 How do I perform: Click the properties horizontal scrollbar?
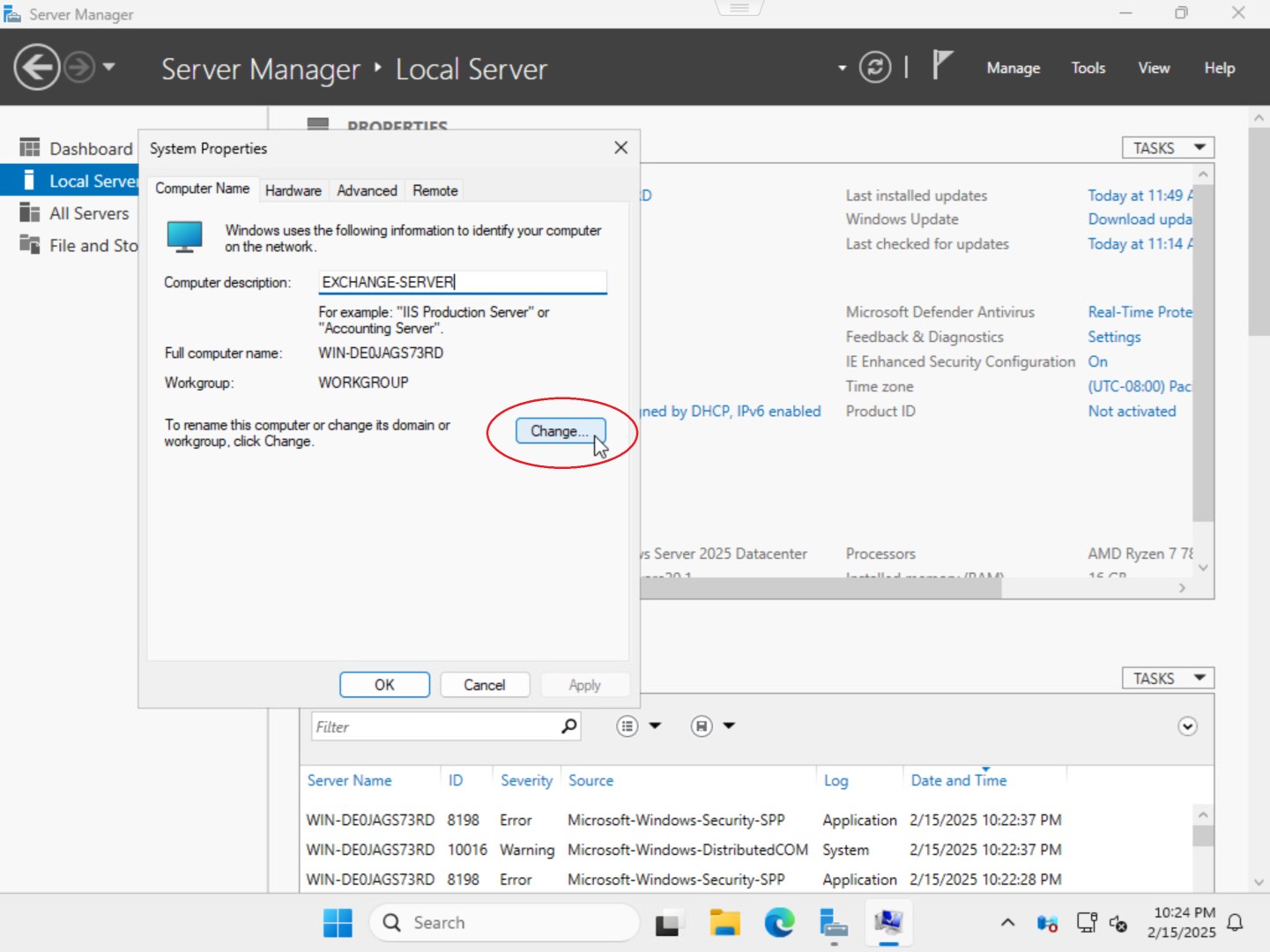(x=821, y=588)
